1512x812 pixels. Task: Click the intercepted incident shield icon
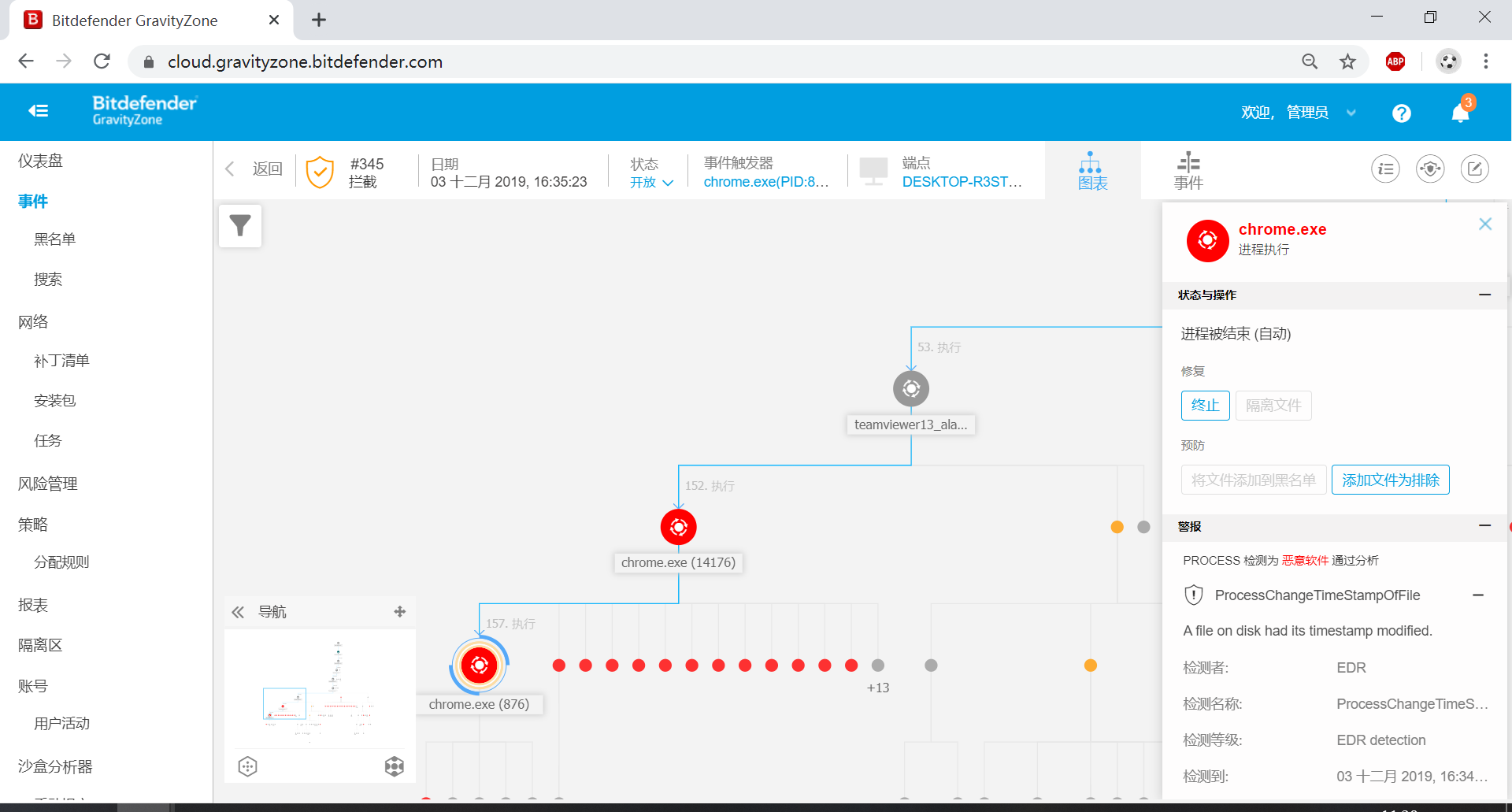point(320,172)
